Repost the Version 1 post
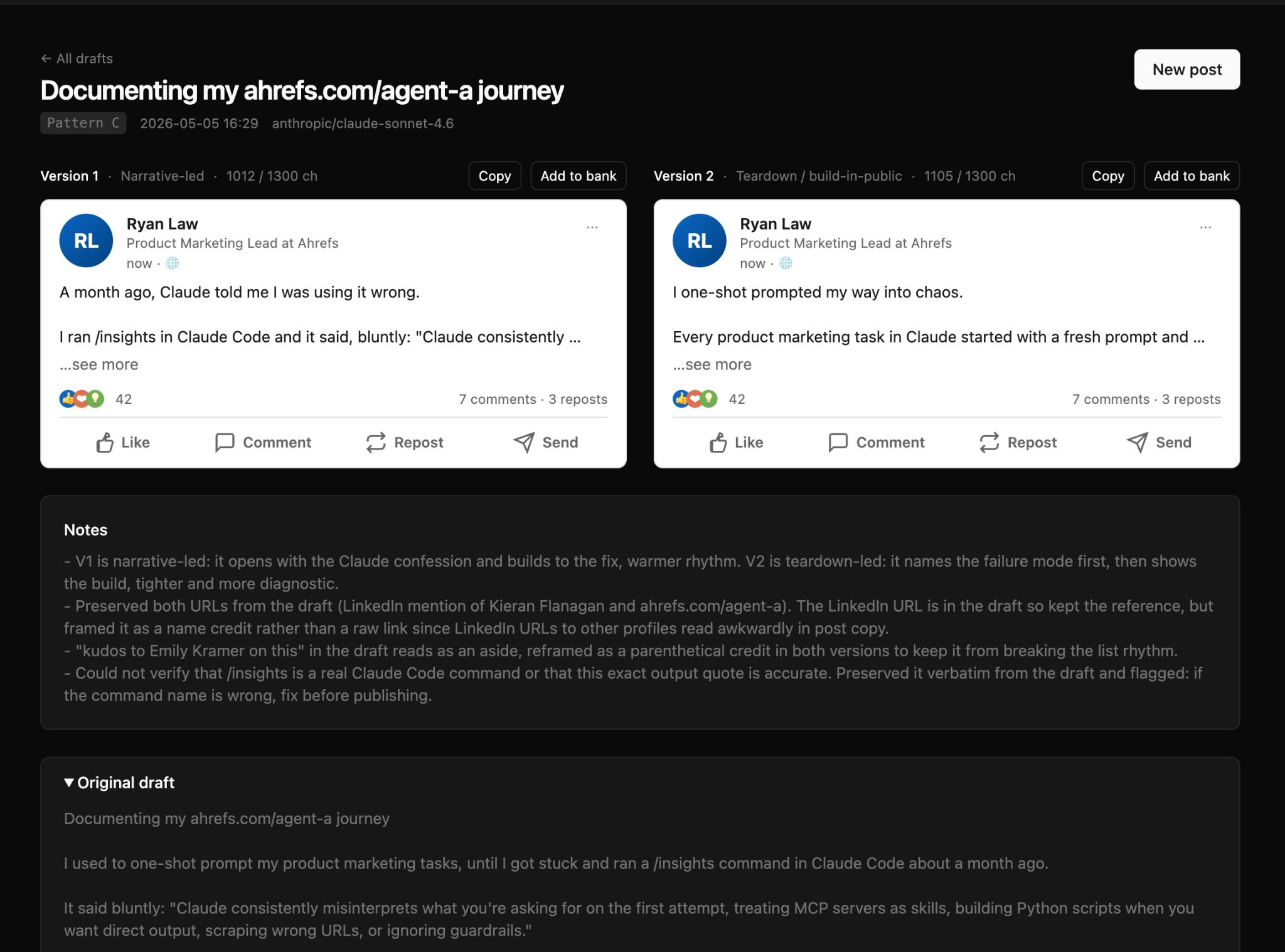This screenshot has width=1285, height=952. (404, 442)
